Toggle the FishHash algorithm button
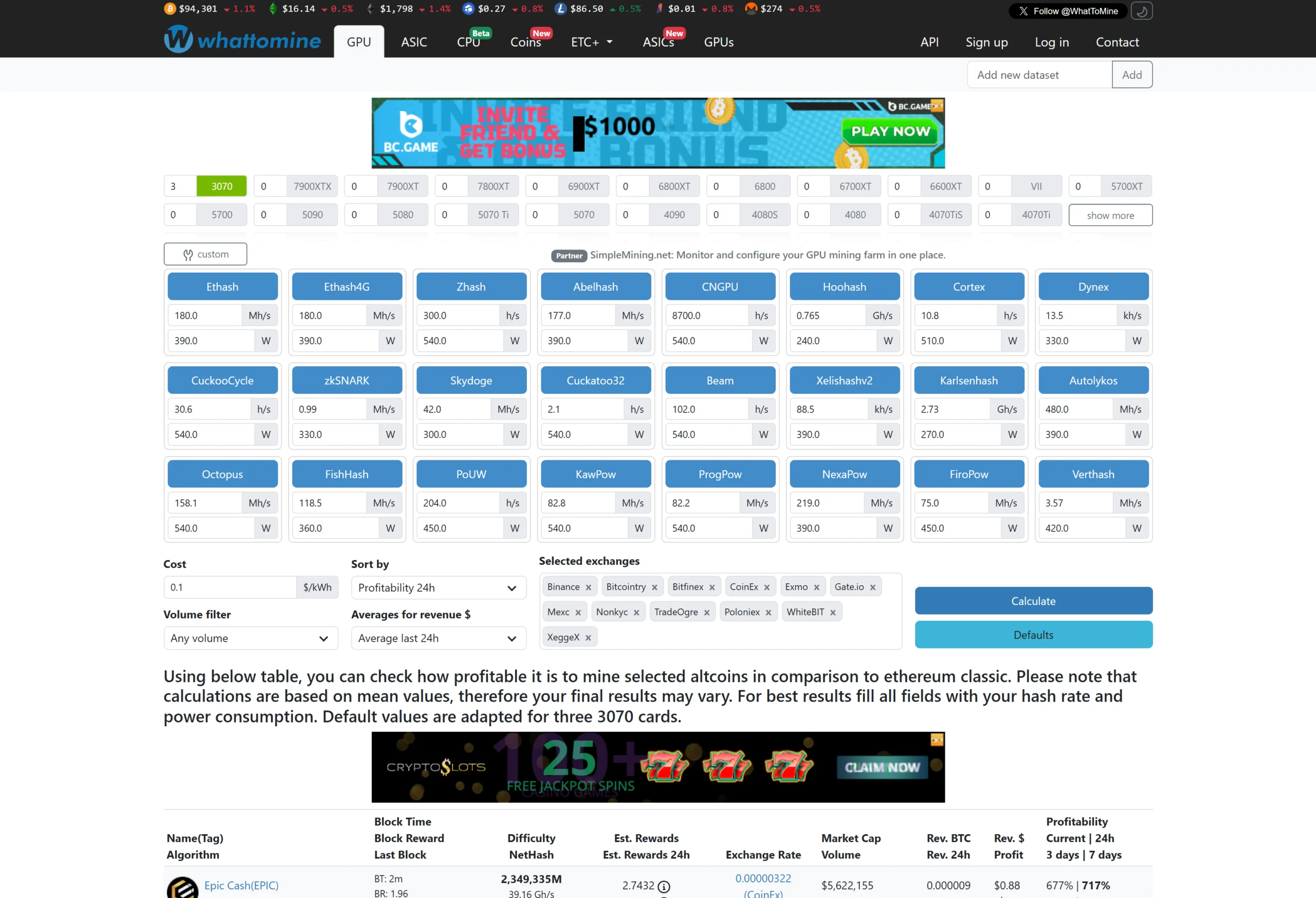 tap(346, 474)
